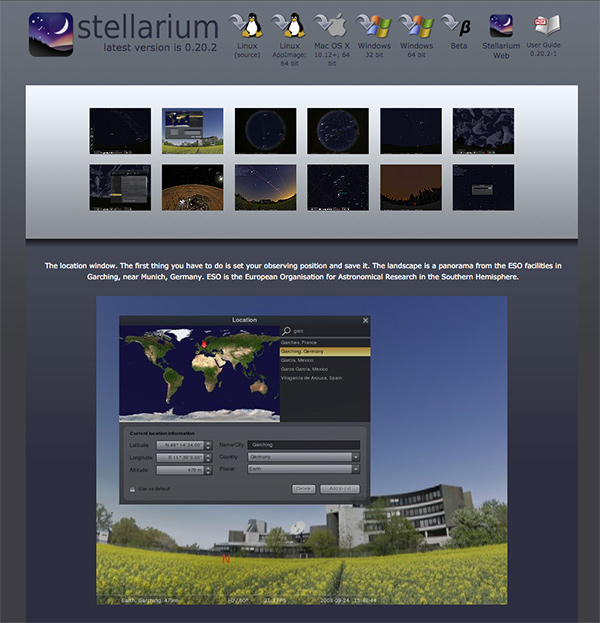The height and width of the screenshot is (623, 600).
Task: Click the search magnifier in Location window
Action: (x=286, y=331)
